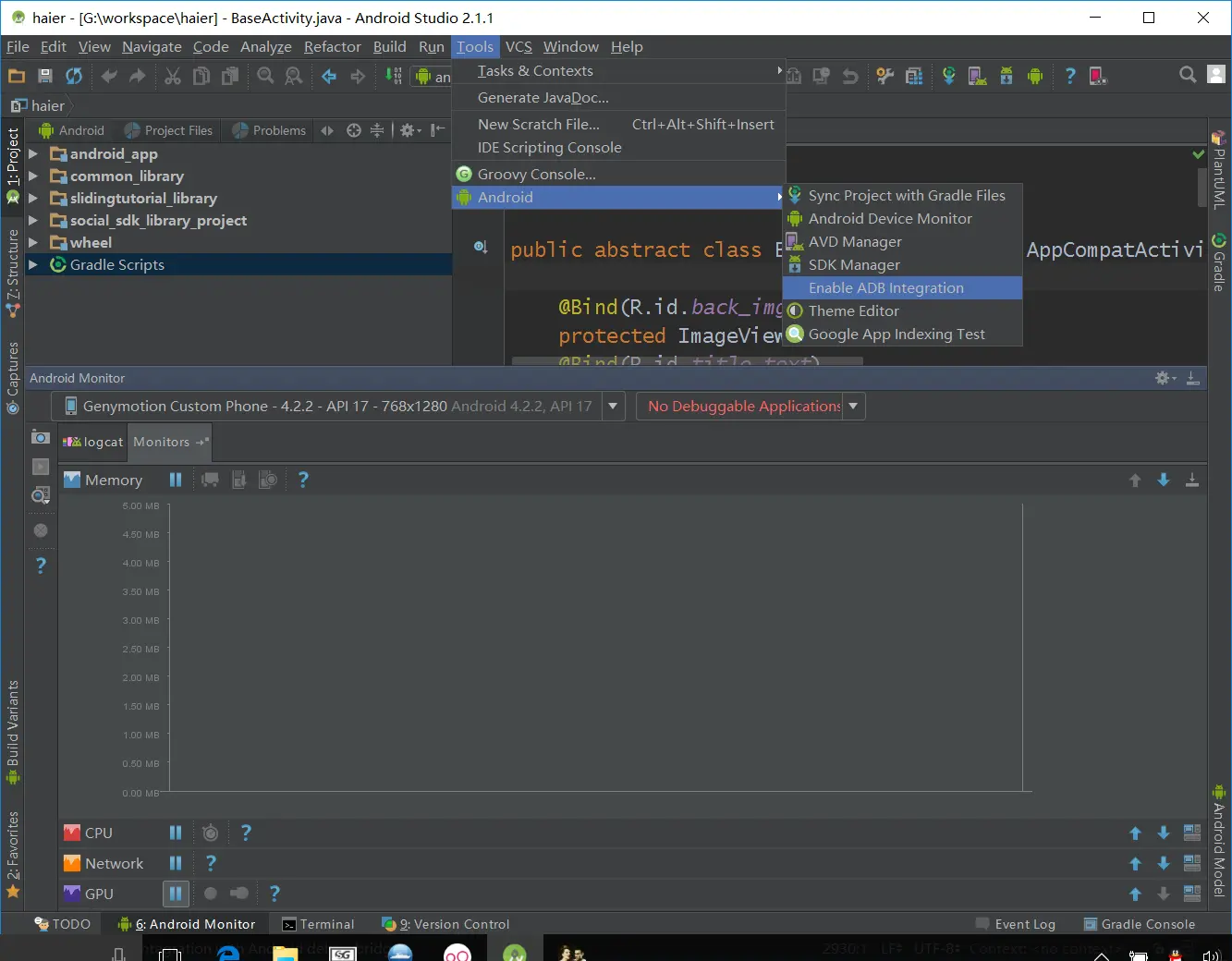Hide the Project panel with the hide icon
The image size is (1232, 961).
pyautogui.click(x=438, y=131)
